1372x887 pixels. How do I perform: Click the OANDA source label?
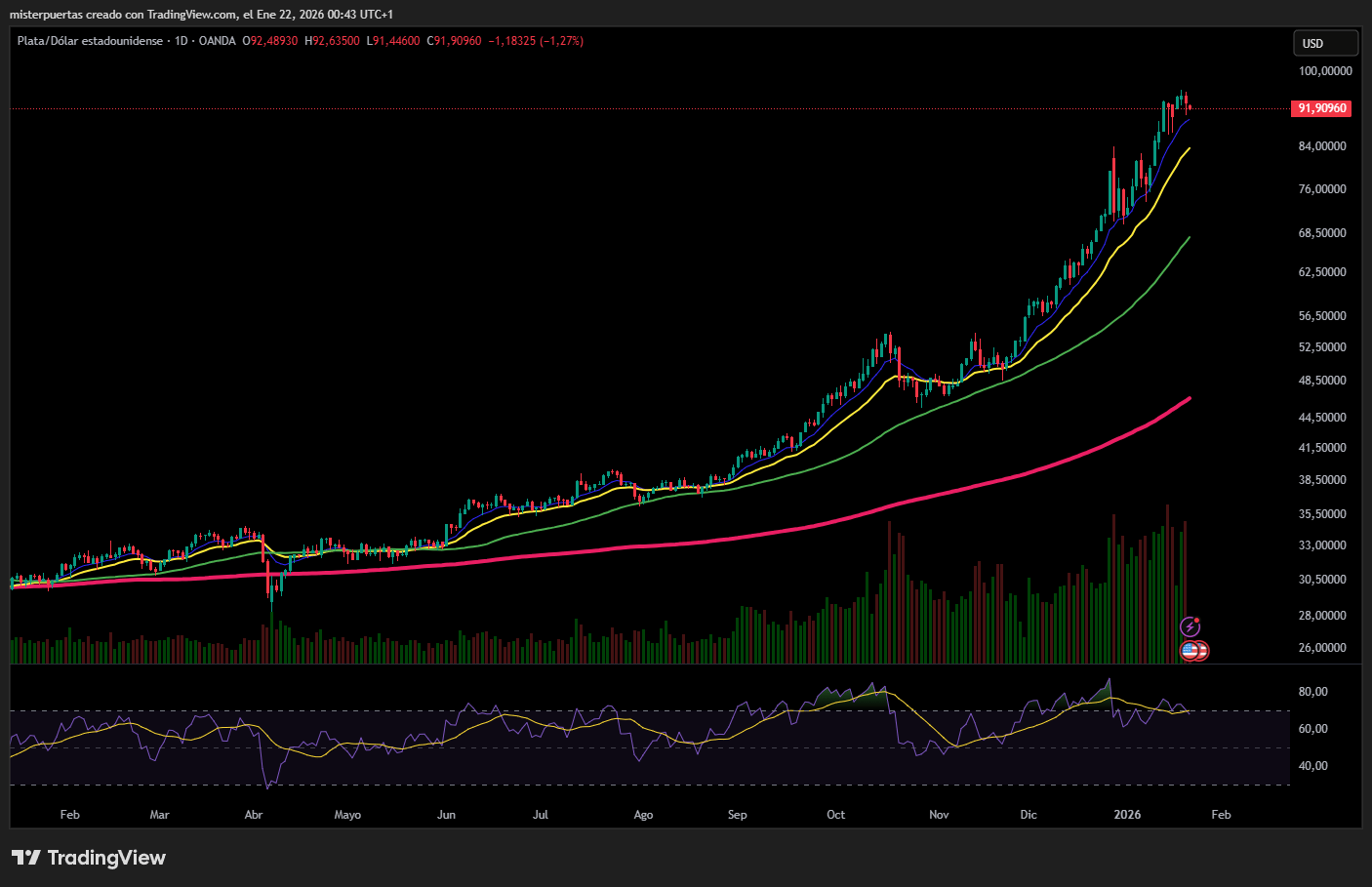(217, 41)
